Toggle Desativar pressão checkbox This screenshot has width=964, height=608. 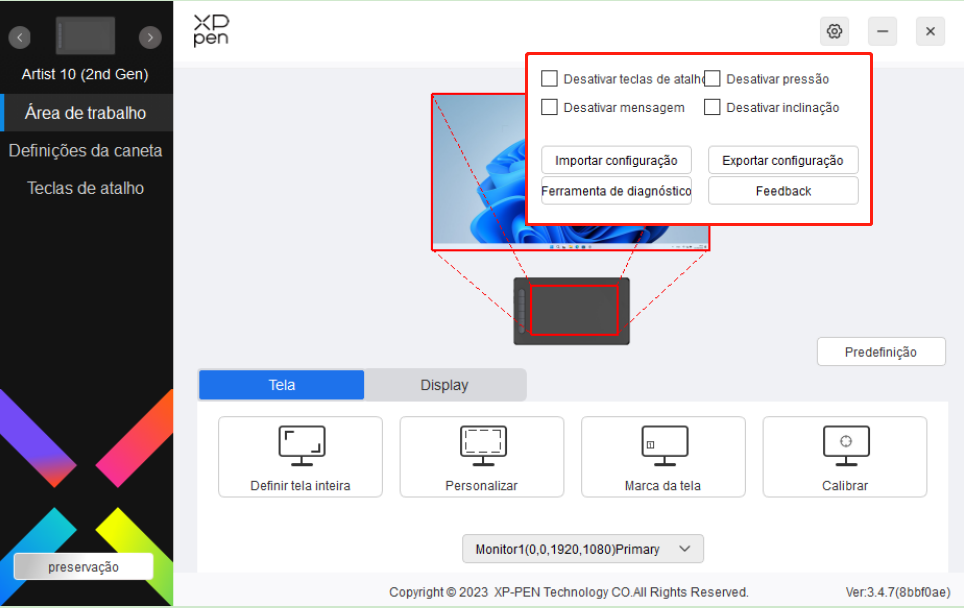pyautogui.click(x=712, y=79)
